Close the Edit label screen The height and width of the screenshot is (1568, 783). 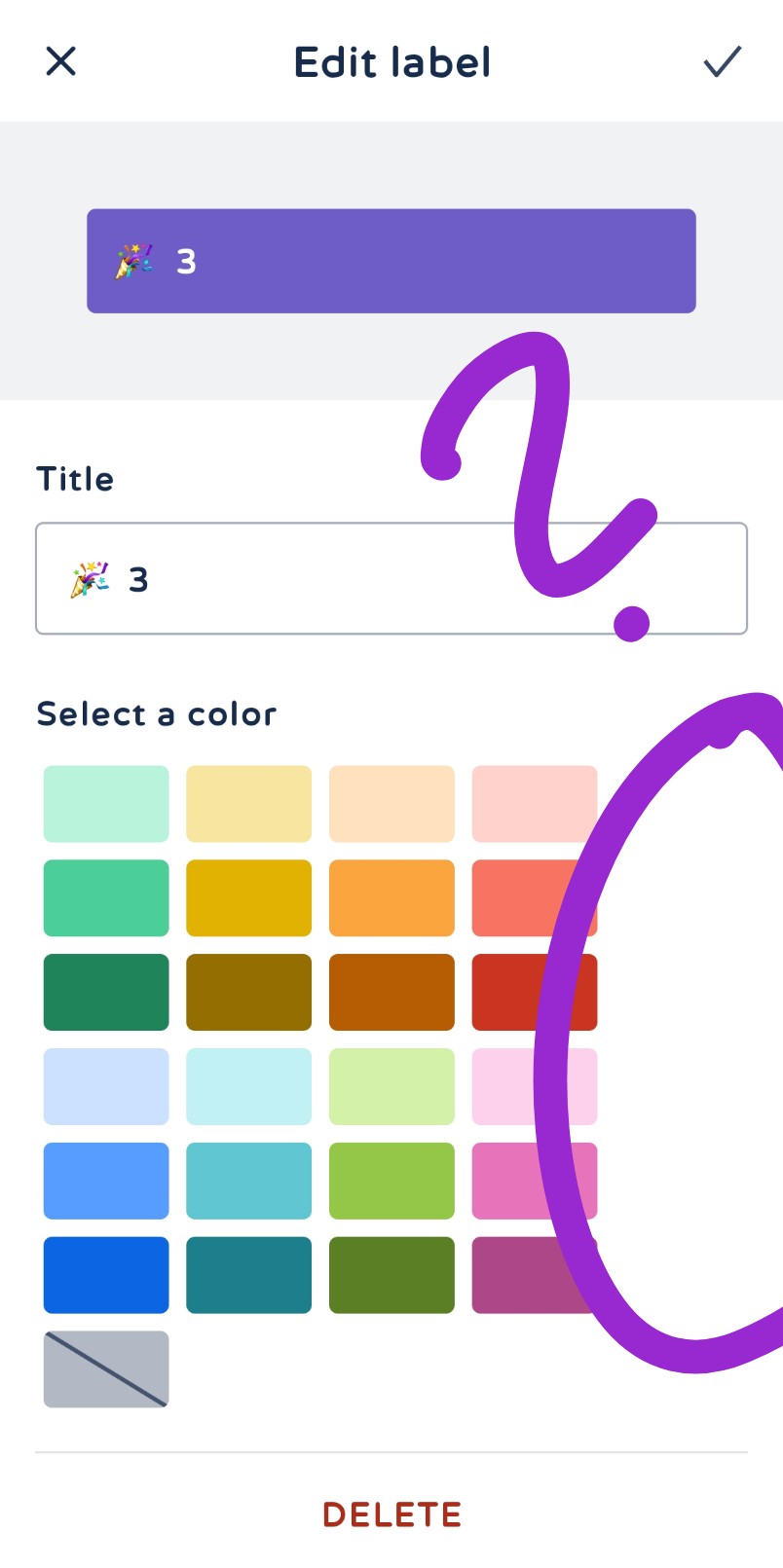pyautogui.click(x=60, y=61)
